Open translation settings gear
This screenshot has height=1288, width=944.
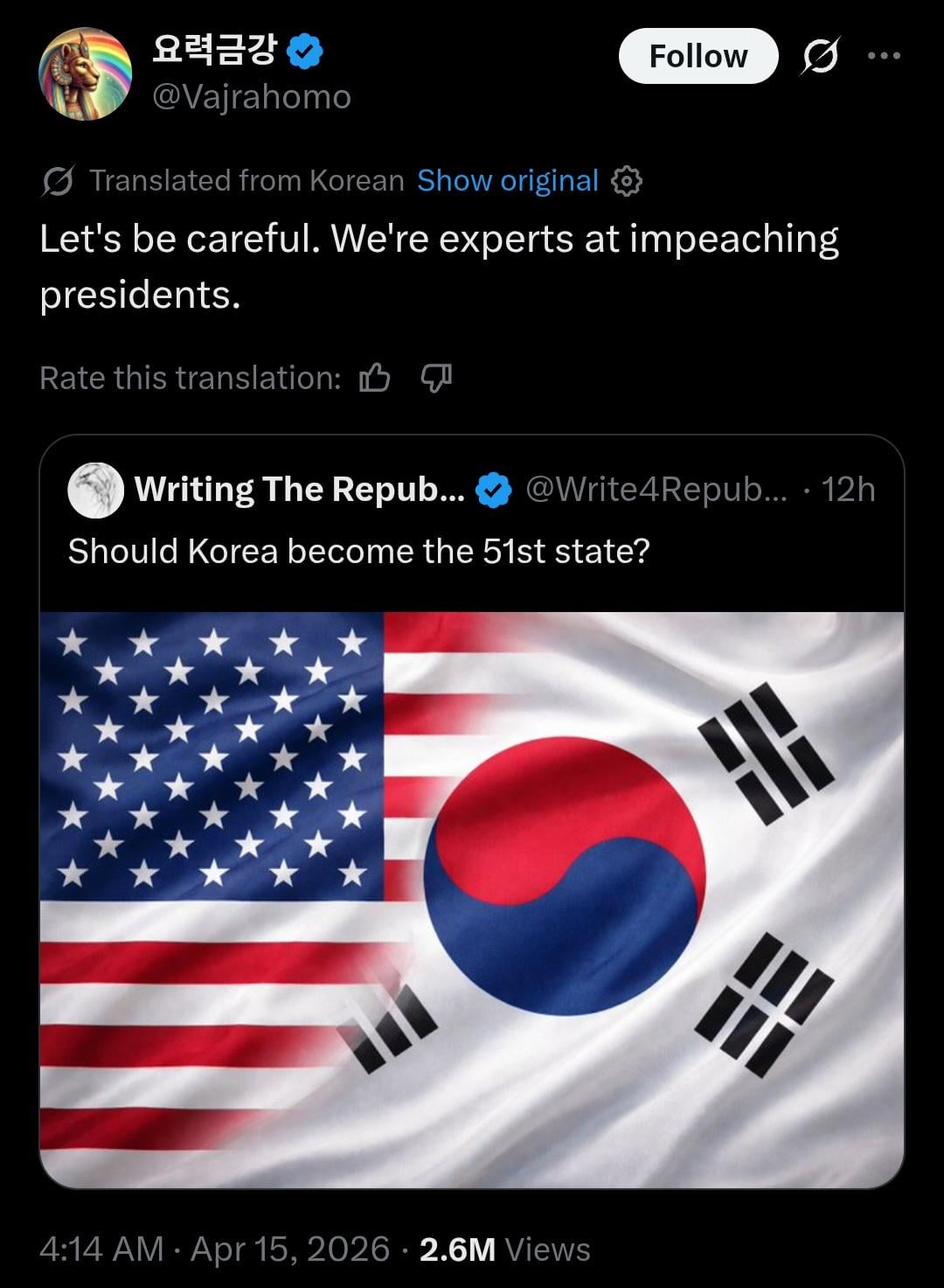click(626, 181)
